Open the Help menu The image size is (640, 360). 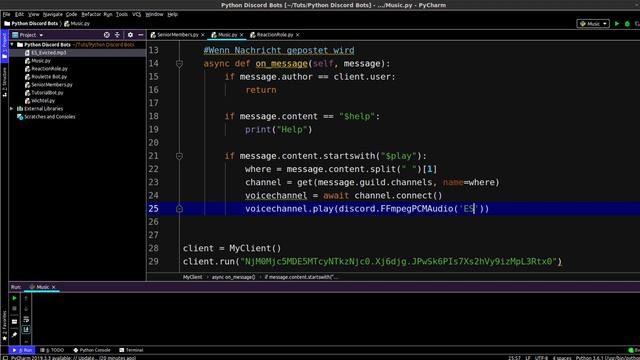pyautogui.click(x=173, y=14)
